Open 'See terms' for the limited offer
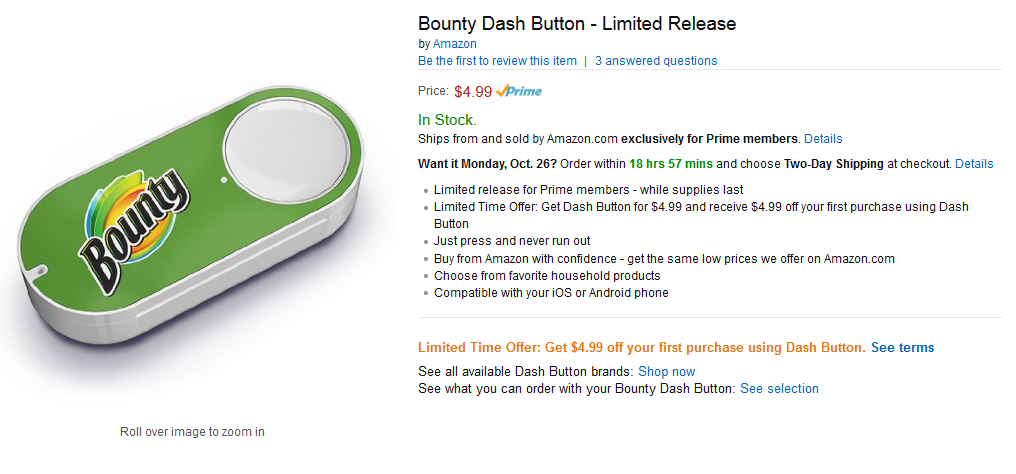1016x474 pixels. click(x=902, y=348)
